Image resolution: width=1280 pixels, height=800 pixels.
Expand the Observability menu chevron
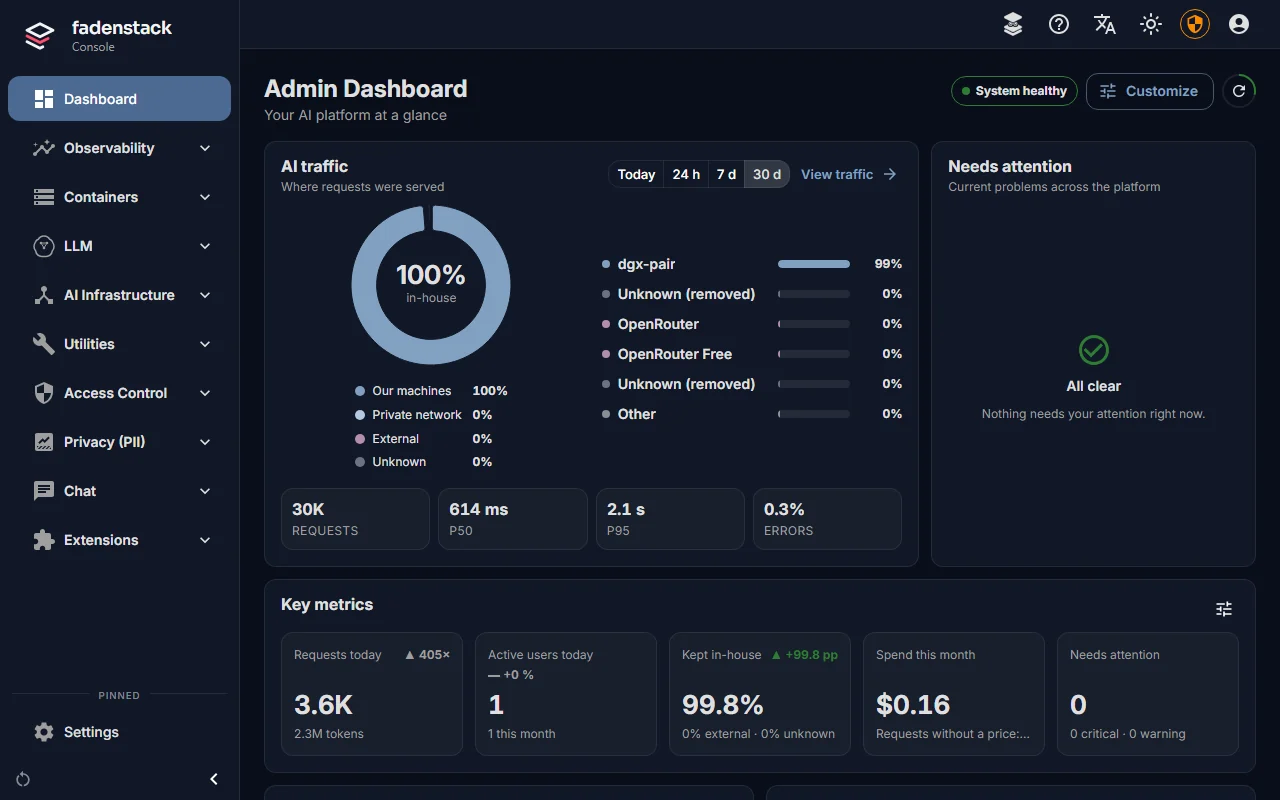tap(205, 148)
